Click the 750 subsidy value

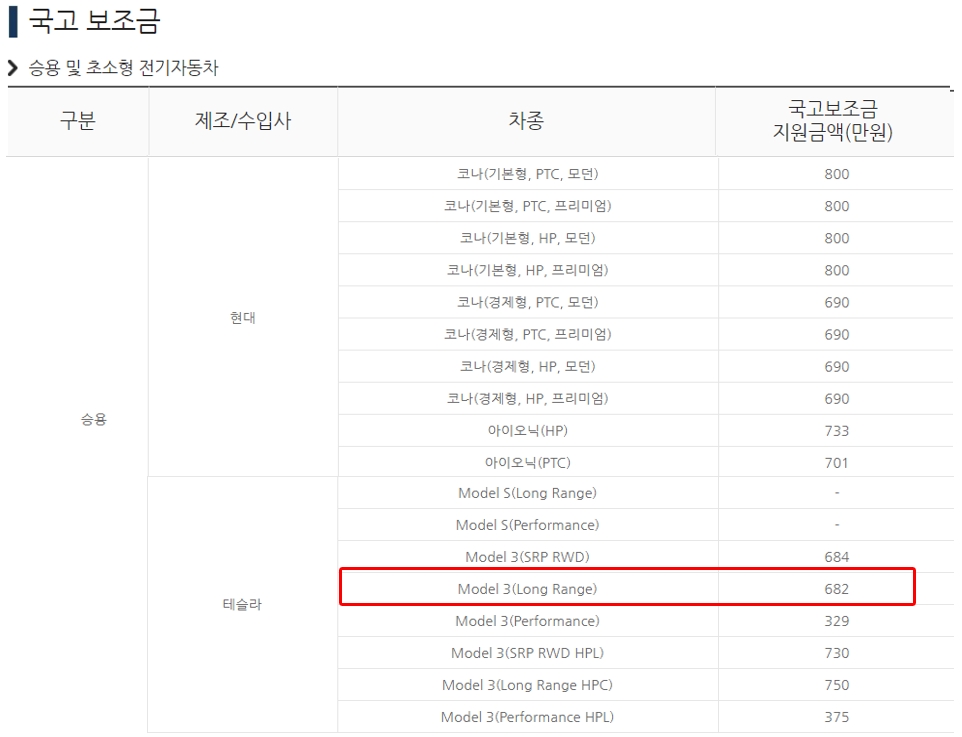[837, 685]
